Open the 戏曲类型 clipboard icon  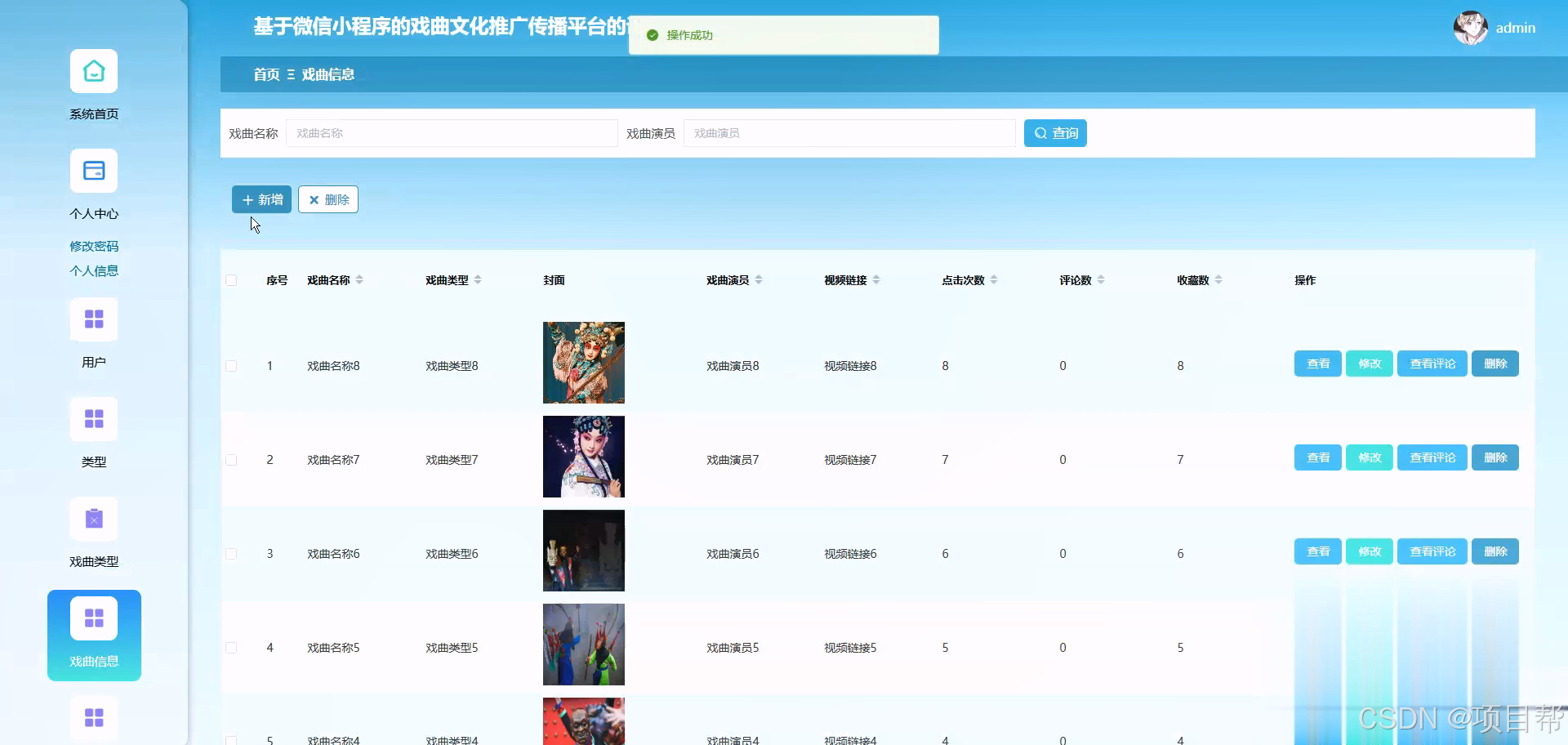tap(93, 519)
